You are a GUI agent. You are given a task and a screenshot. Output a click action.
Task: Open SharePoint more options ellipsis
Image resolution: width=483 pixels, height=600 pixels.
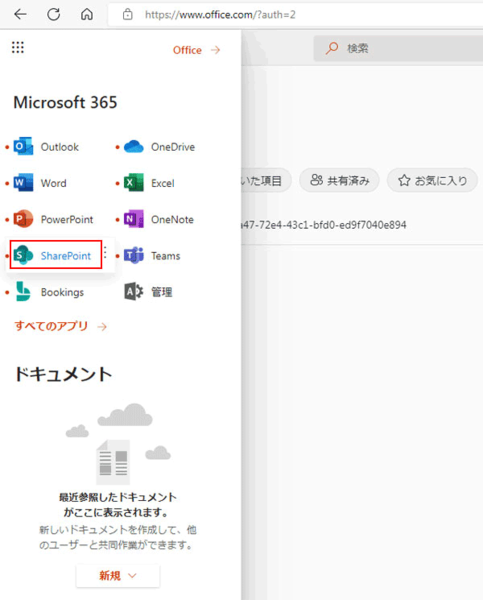(x=105, y=253)
